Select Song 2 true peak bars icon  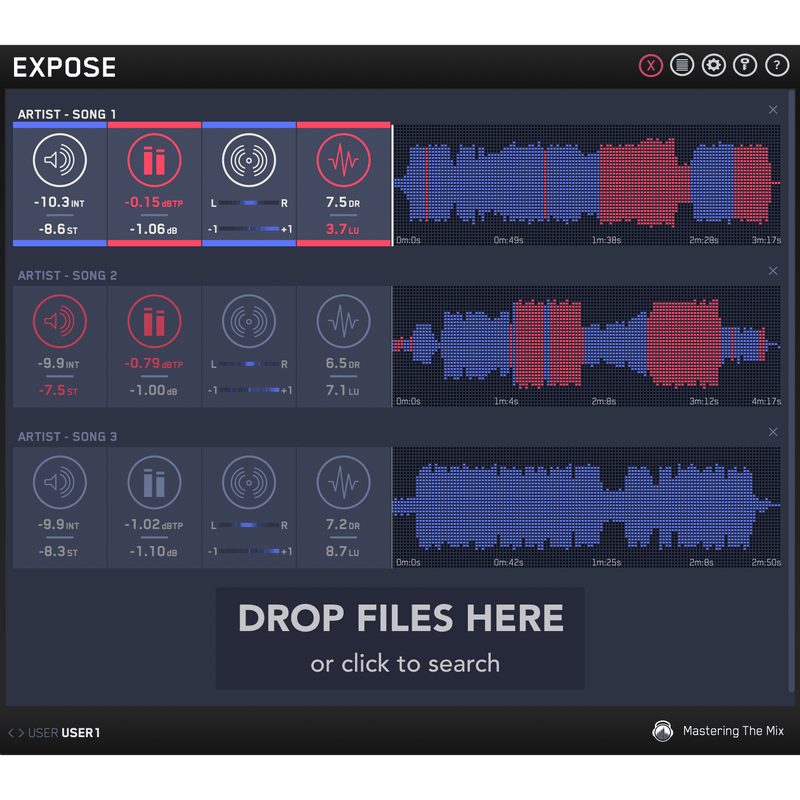(154, 321)
